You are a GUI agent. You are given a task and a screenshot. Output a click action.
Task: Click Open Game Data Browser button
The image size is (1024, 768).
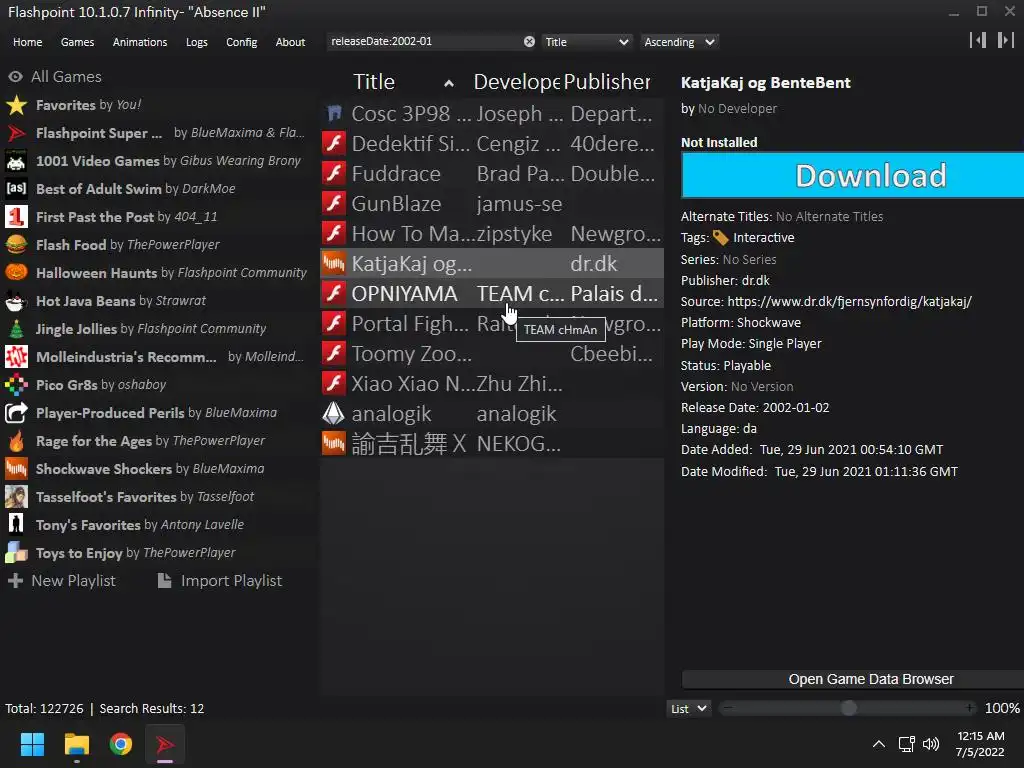(852, 679)
